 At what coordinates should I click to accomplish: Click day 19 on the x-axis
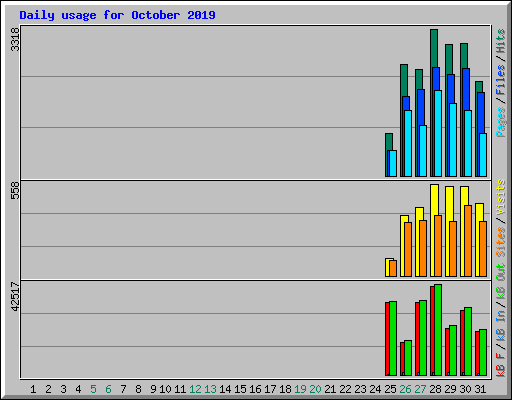pos(300,389)
